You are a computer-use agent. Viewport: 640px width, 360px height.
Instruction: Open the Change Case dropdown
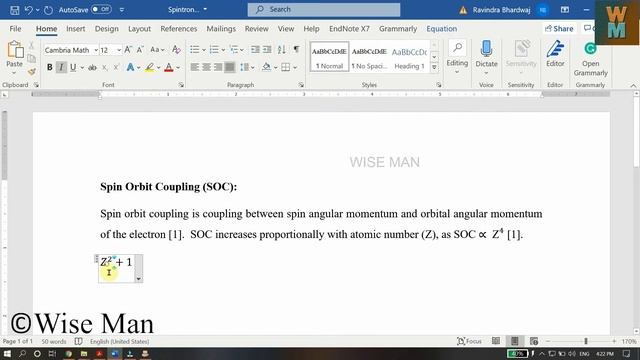click(157, 50)
